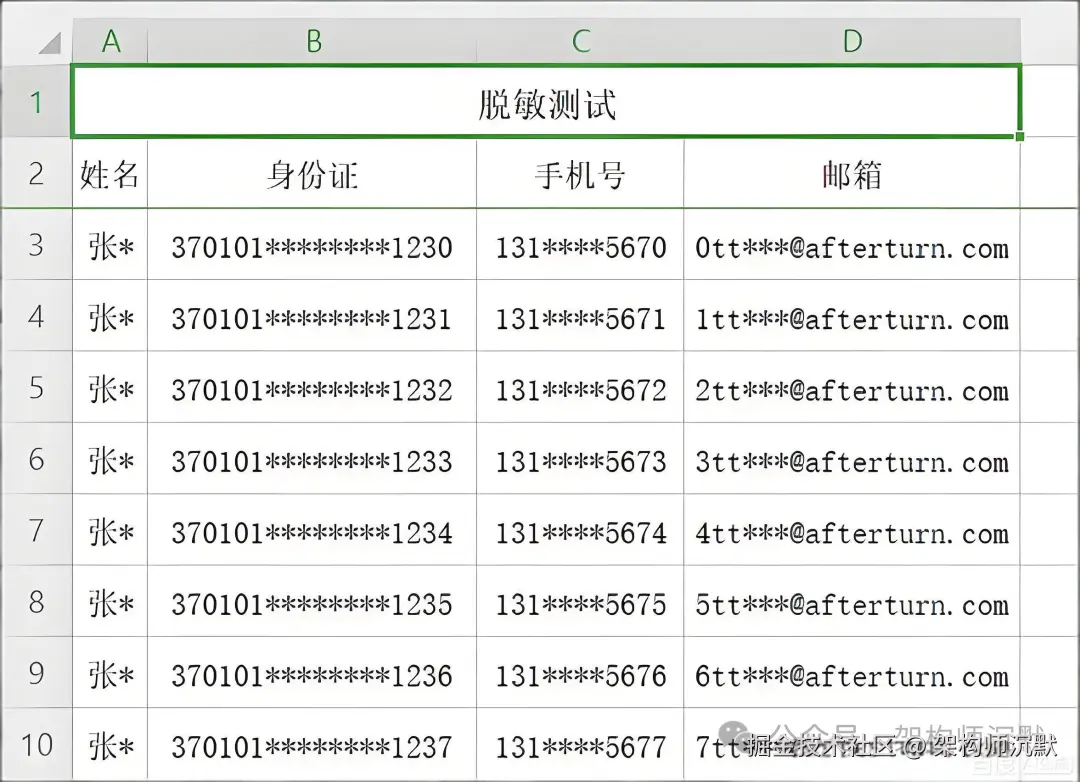Select row 1 header

(36, 102)
